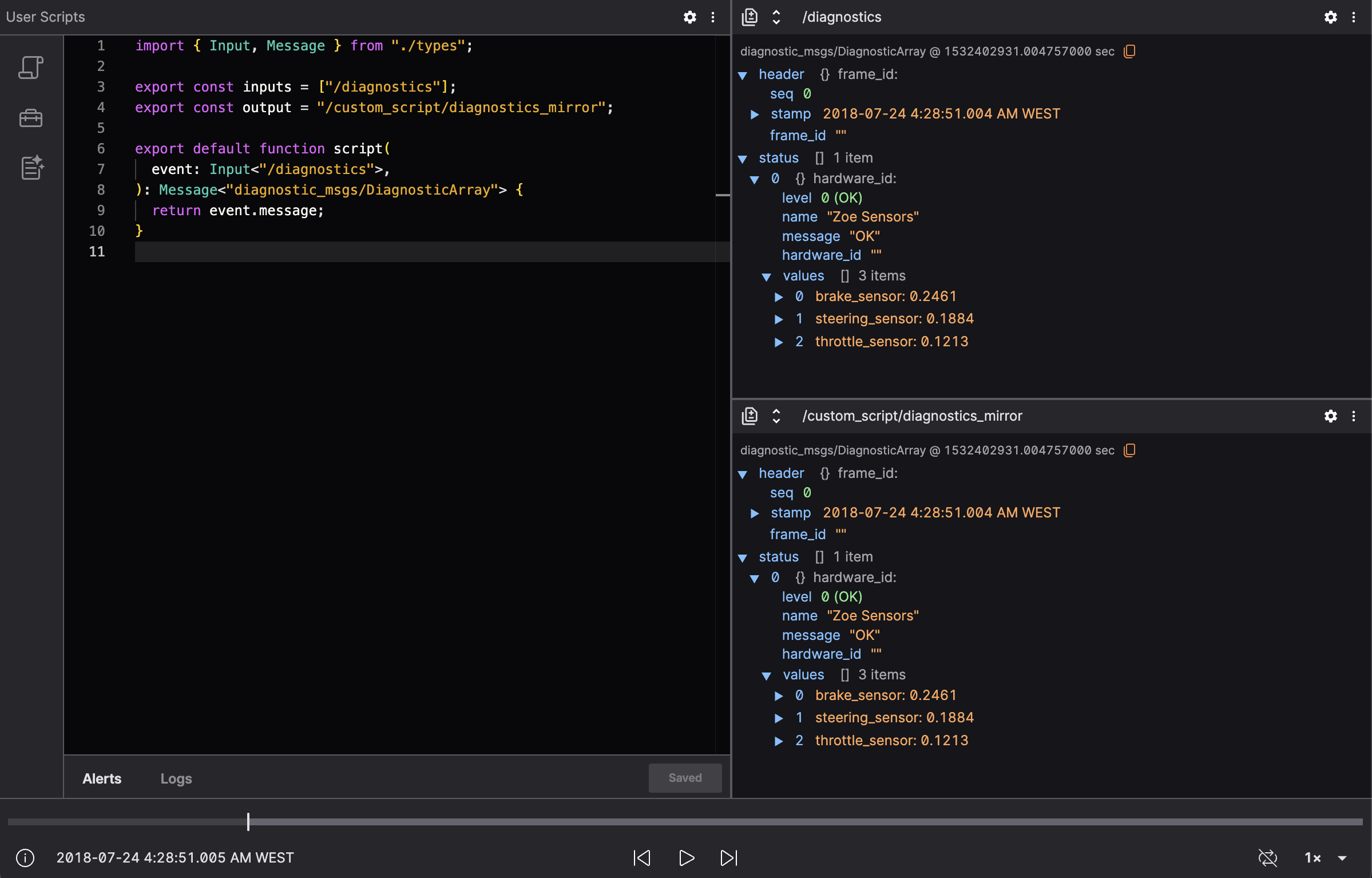The height and width of the screenshot is (878, 1372).
Task: Open User Scripts panel settings gear
Action: 690,17
